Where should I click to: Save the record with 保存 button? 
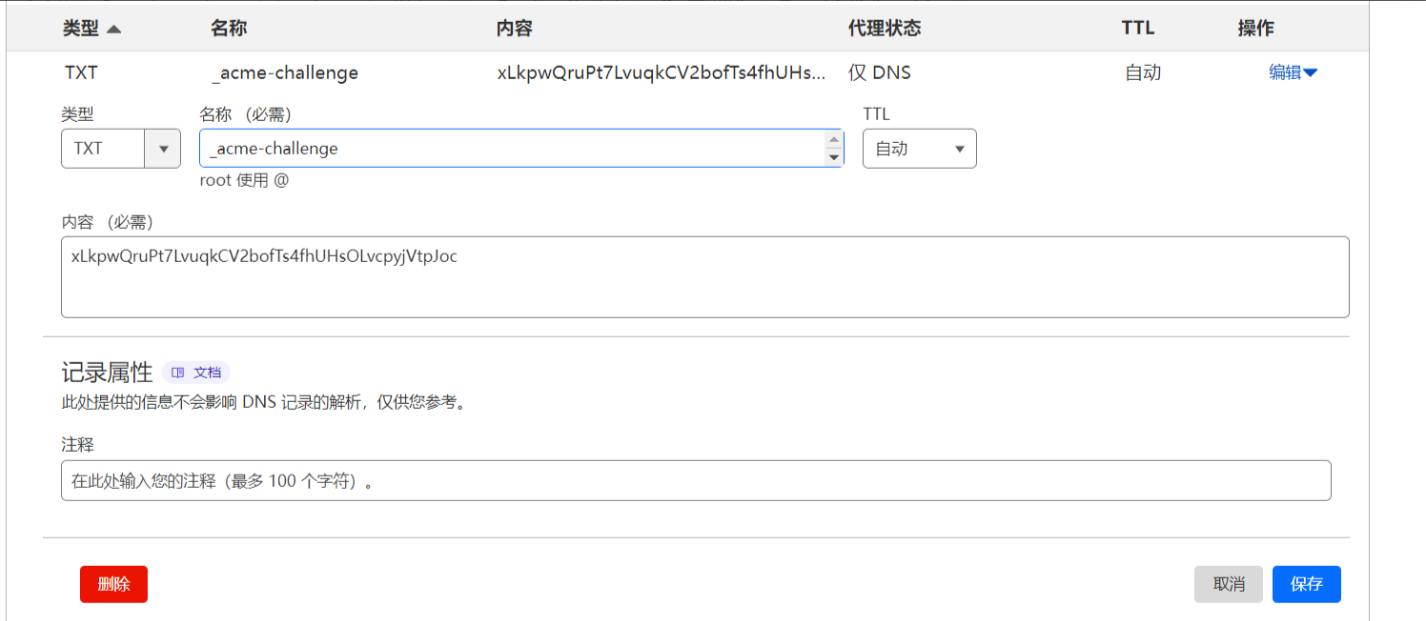click(1306, 584)
